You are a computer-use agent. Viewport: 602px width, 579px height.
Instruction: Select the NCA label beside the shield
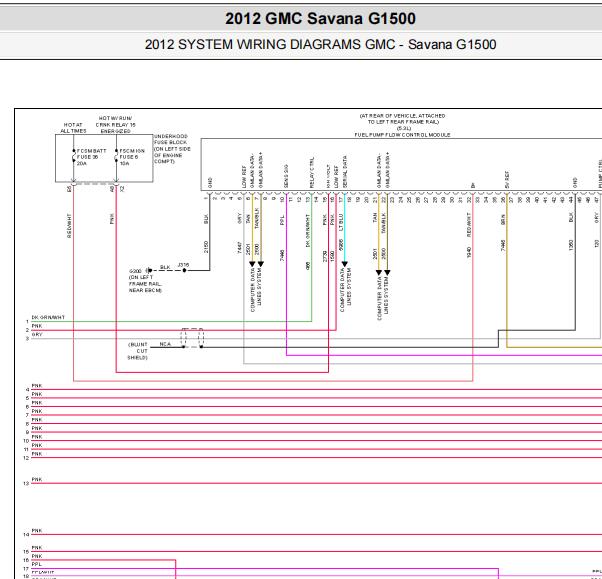pyautogui.click(x=165, y=344)
